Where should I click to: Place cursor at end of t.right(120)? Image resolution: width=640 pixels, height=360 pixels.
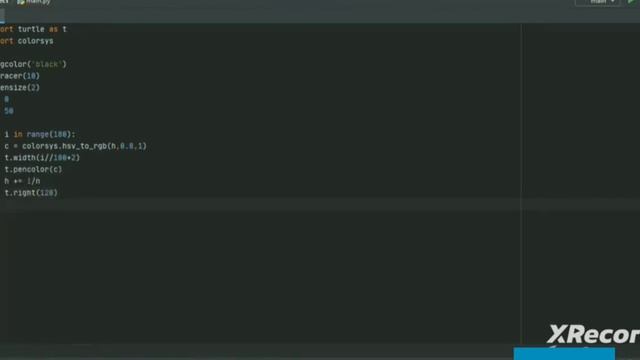click(58, 193)
